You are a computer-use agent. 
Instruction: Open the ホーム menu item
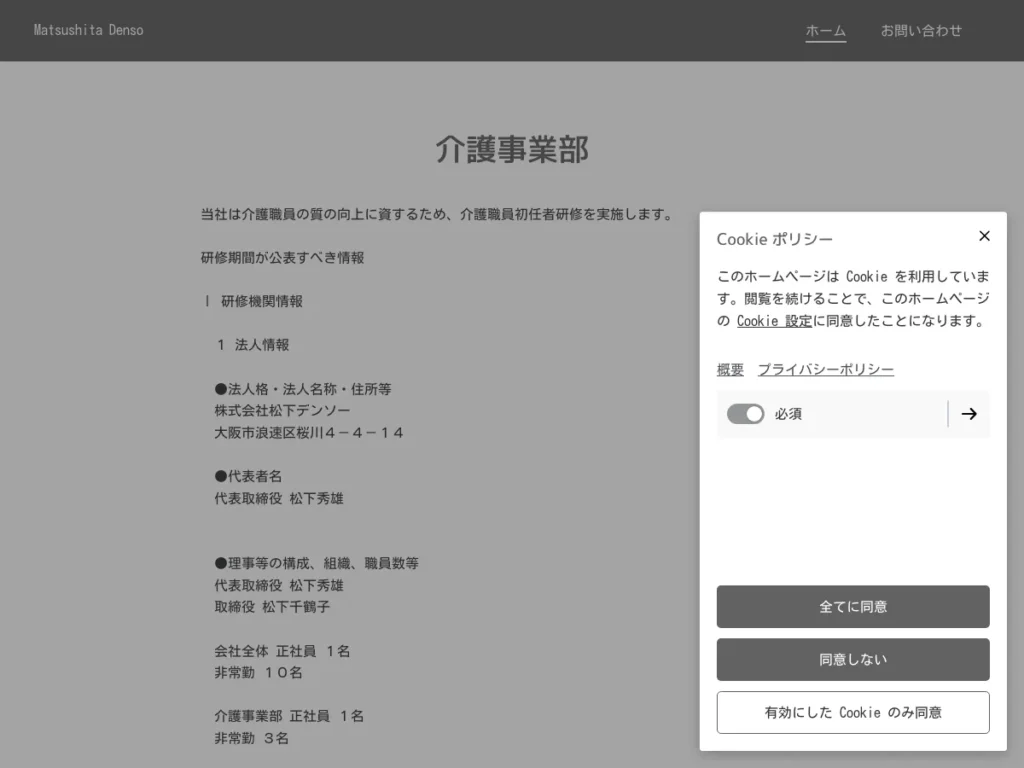(825, 31)
